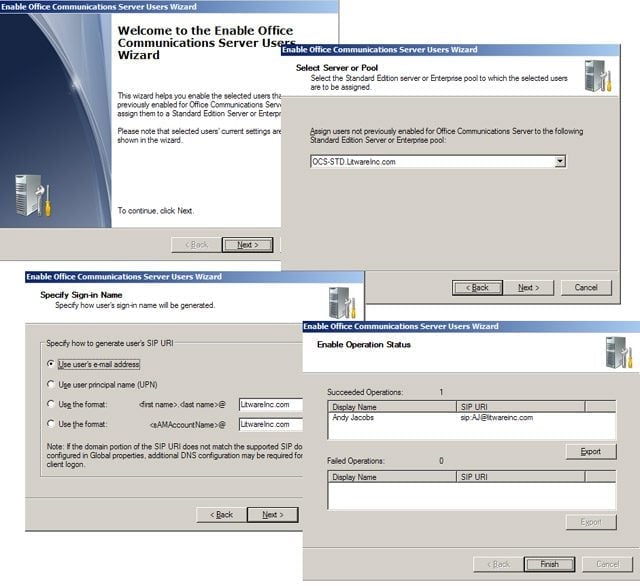Select the Andy Jacobs row
This screenshot has width=640, height=586.
point(471,417)
